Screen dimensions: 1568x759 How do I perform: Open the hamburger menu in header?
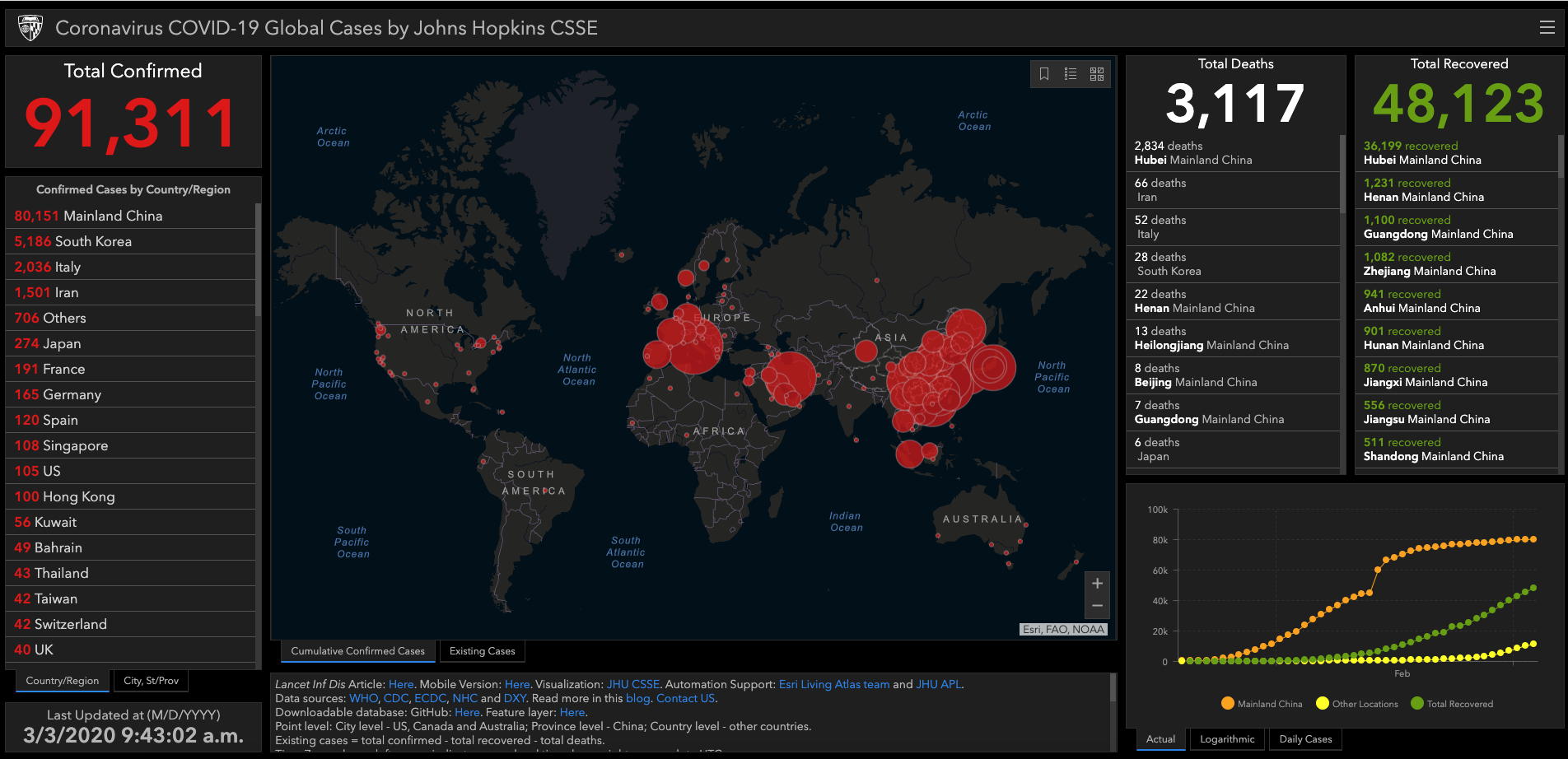click(1547, 27)
